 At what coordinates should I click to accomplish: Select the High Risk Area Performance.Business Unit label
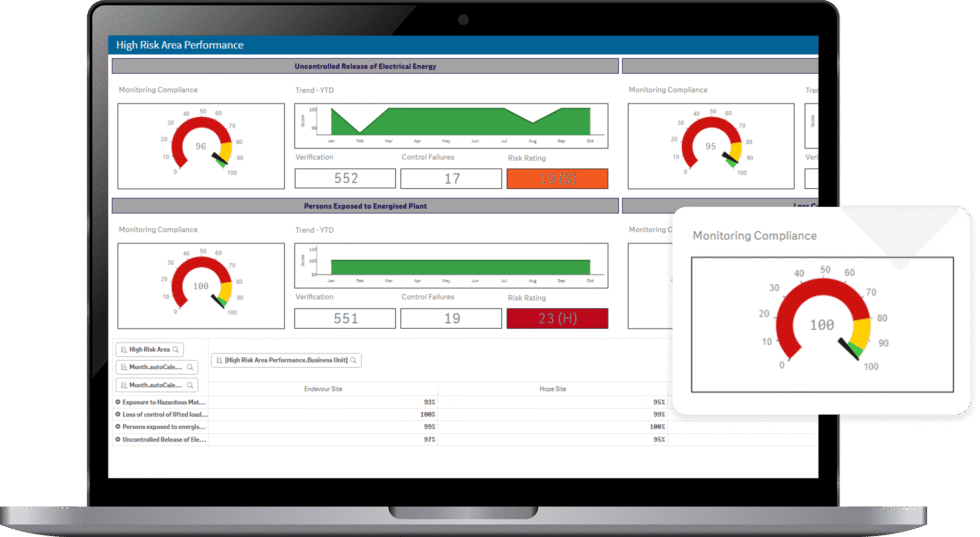286,360
